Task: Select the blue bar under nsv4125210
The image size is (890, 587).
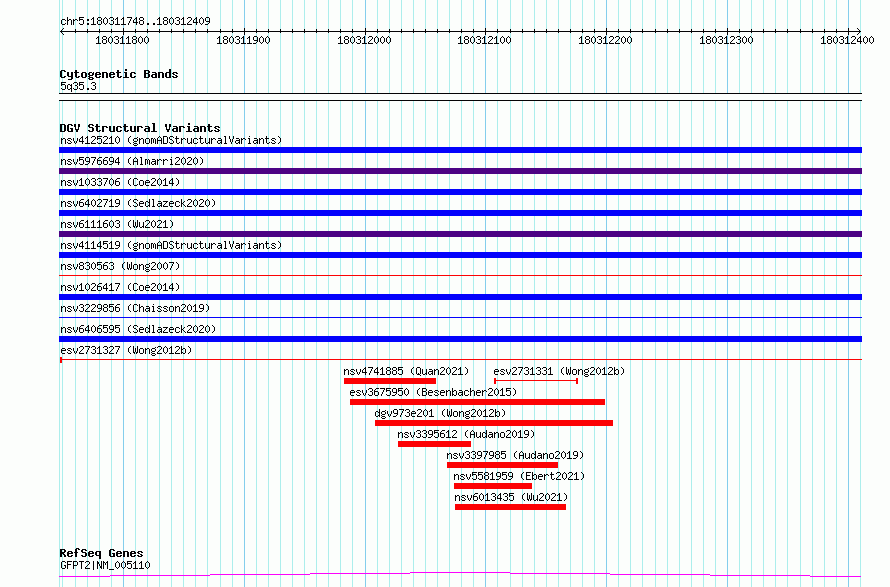Action: coord(460,150)
